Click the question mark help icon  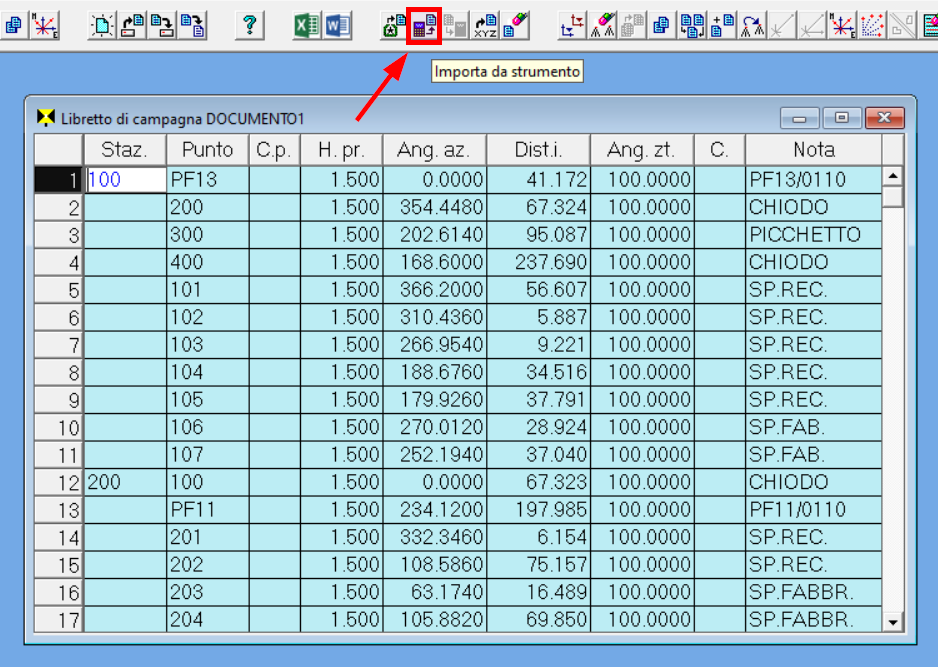(x=250, y=26)
